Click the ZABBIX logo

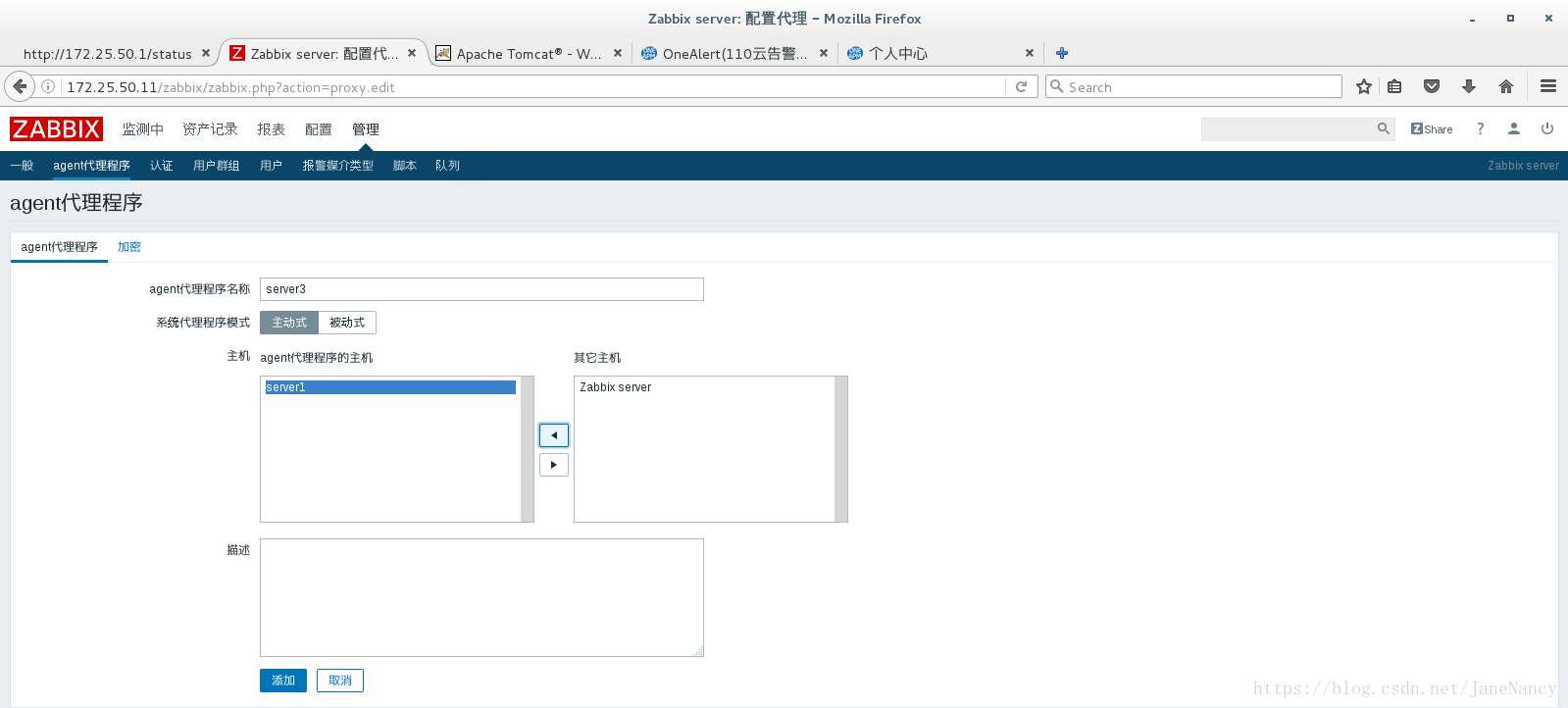56,128
